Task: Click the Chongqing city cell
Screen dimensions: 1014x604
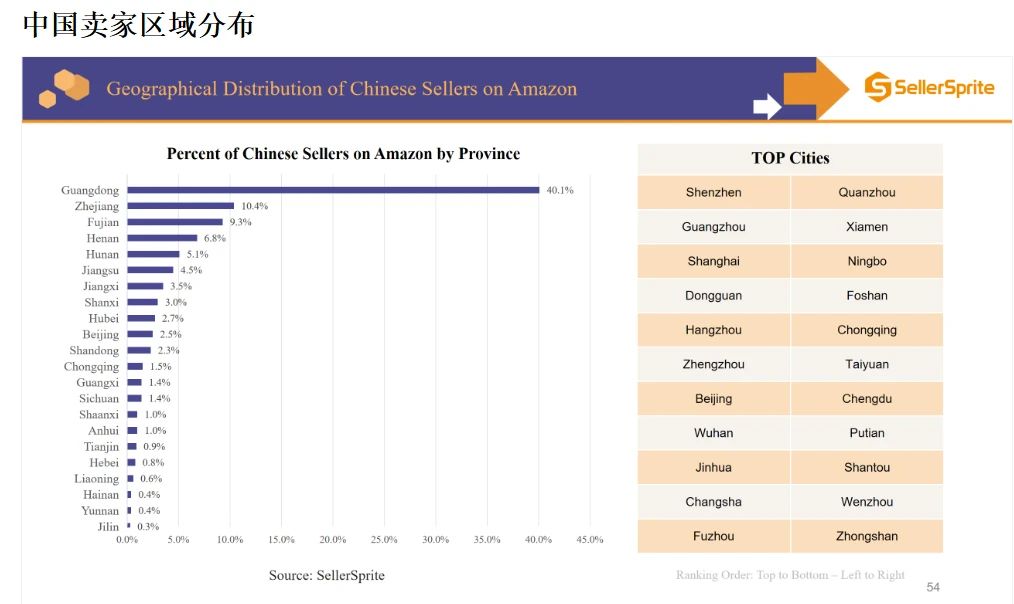Action: click(x=867, y=330)
